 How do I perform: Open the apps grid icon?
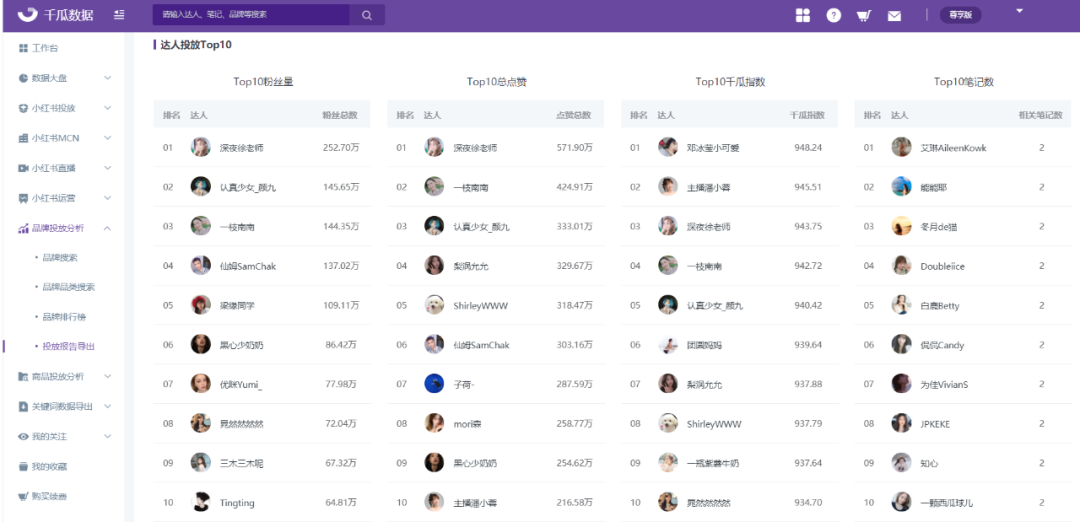pyautogui.click(x=802, y=15)
